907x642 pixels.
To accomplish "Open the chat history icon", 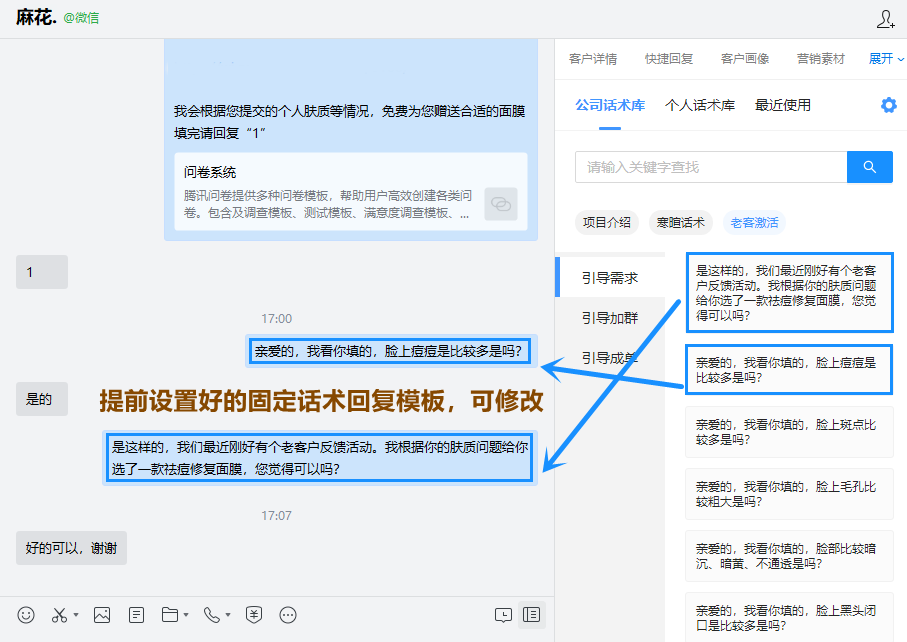I will coord(504,615).
